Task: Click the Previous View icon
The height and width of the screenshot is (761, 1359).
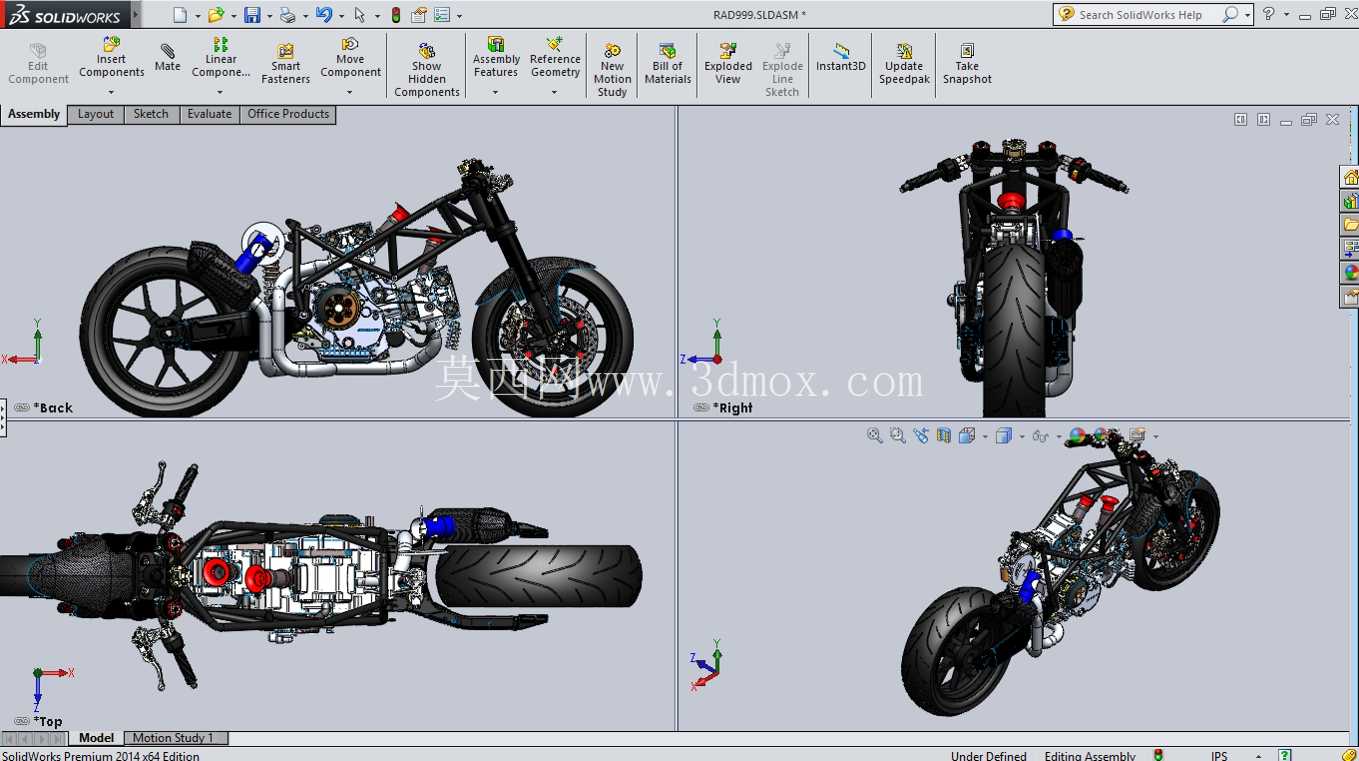Action: 921,436
